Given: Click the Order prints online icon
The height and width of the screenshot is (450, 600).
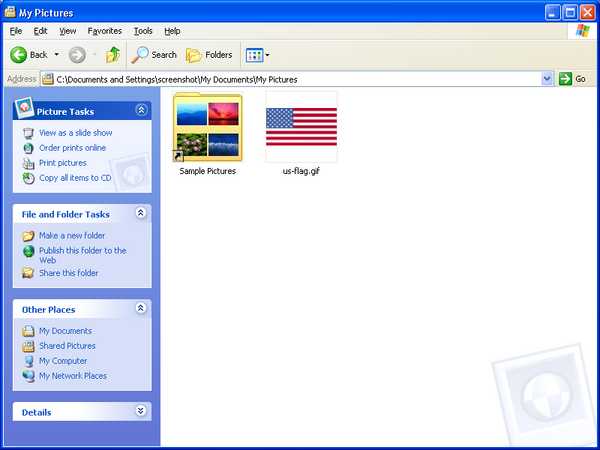Looking at the screenshot, I should click(x=28, y=148).
